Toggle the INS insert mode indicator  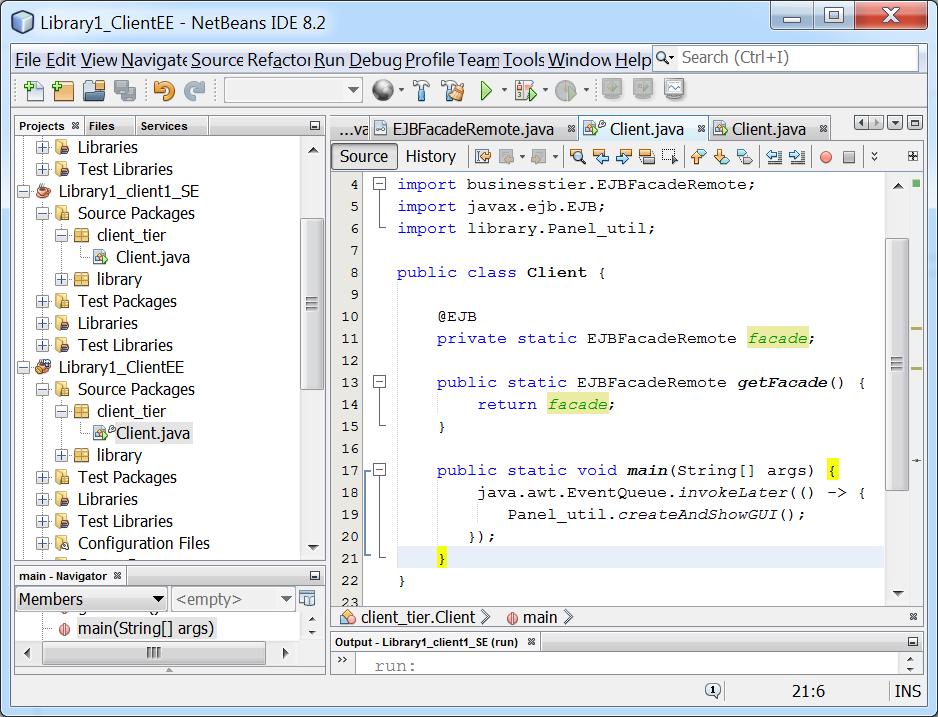tap(907, 691)
